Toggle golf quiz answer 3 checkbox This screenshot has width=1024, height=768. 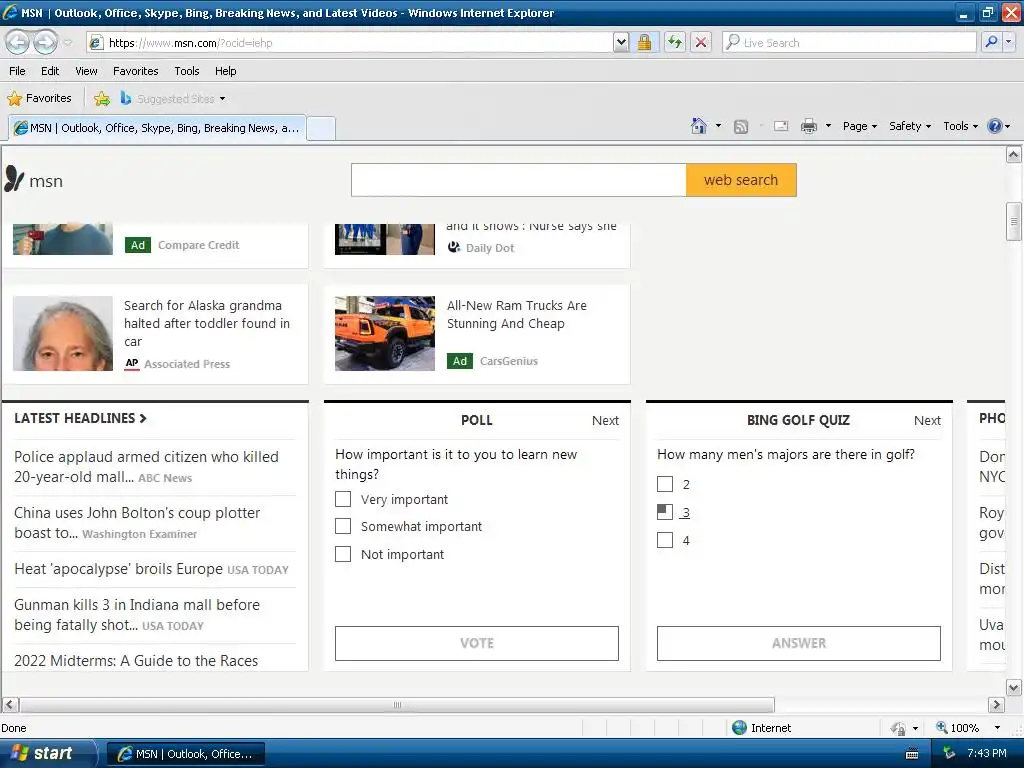point(665,512)
